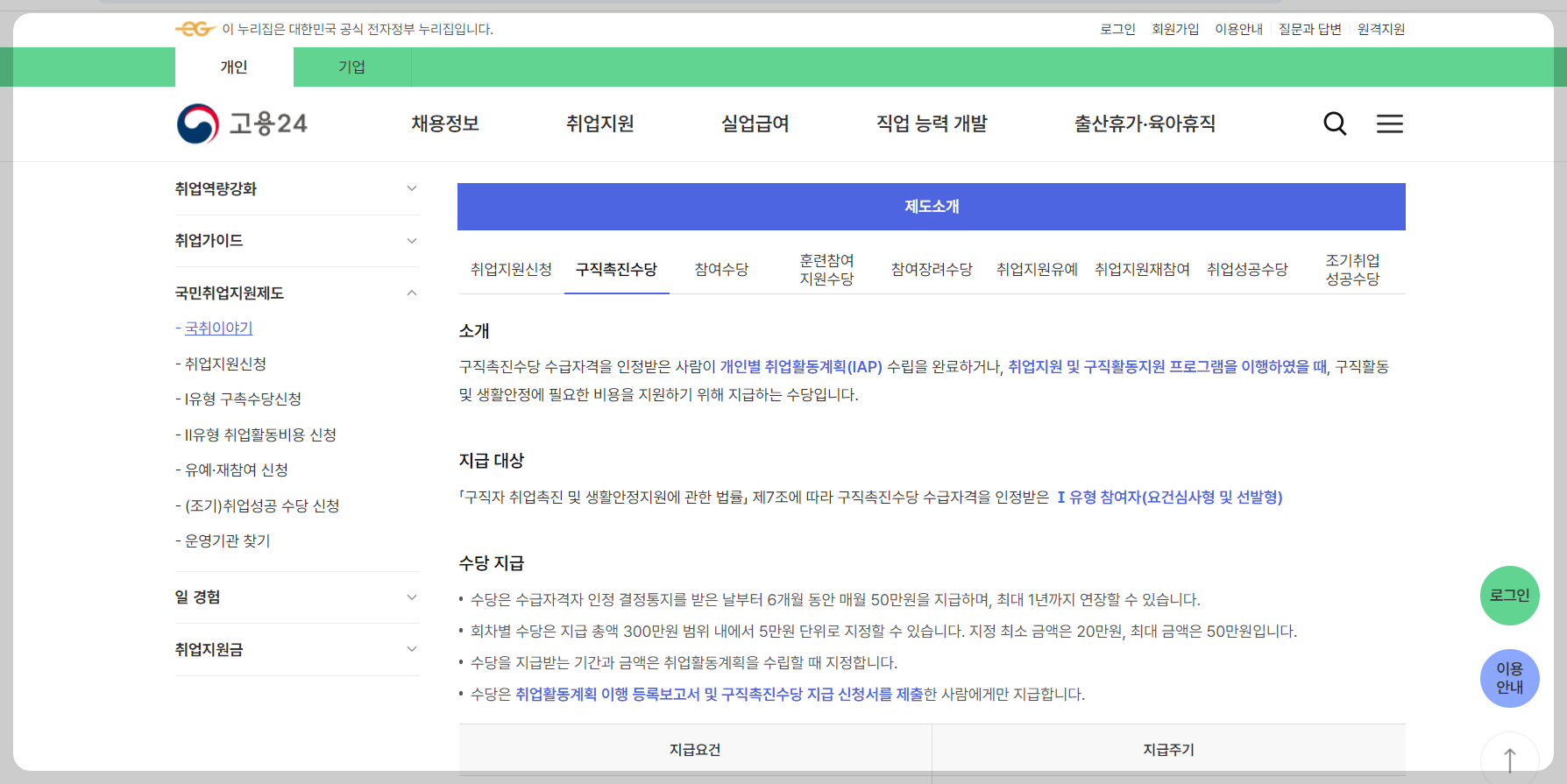
Task: Open the sidebar 취업지원신청 link
Action: tap(225, 364)
